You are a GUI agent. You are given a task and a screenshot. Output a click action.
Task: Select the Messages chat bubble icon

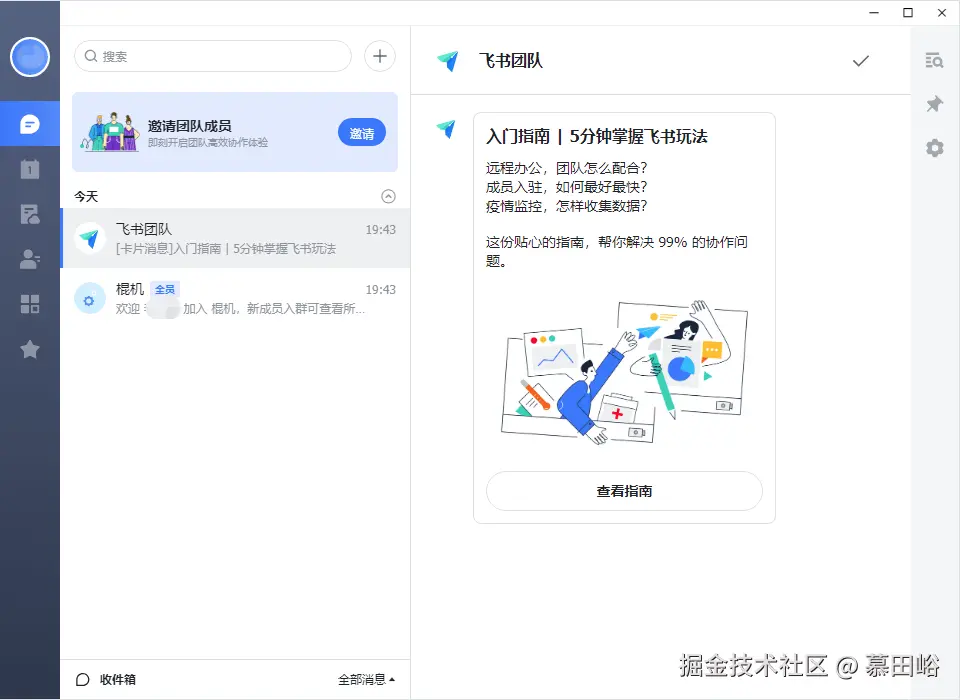(30, 124)
